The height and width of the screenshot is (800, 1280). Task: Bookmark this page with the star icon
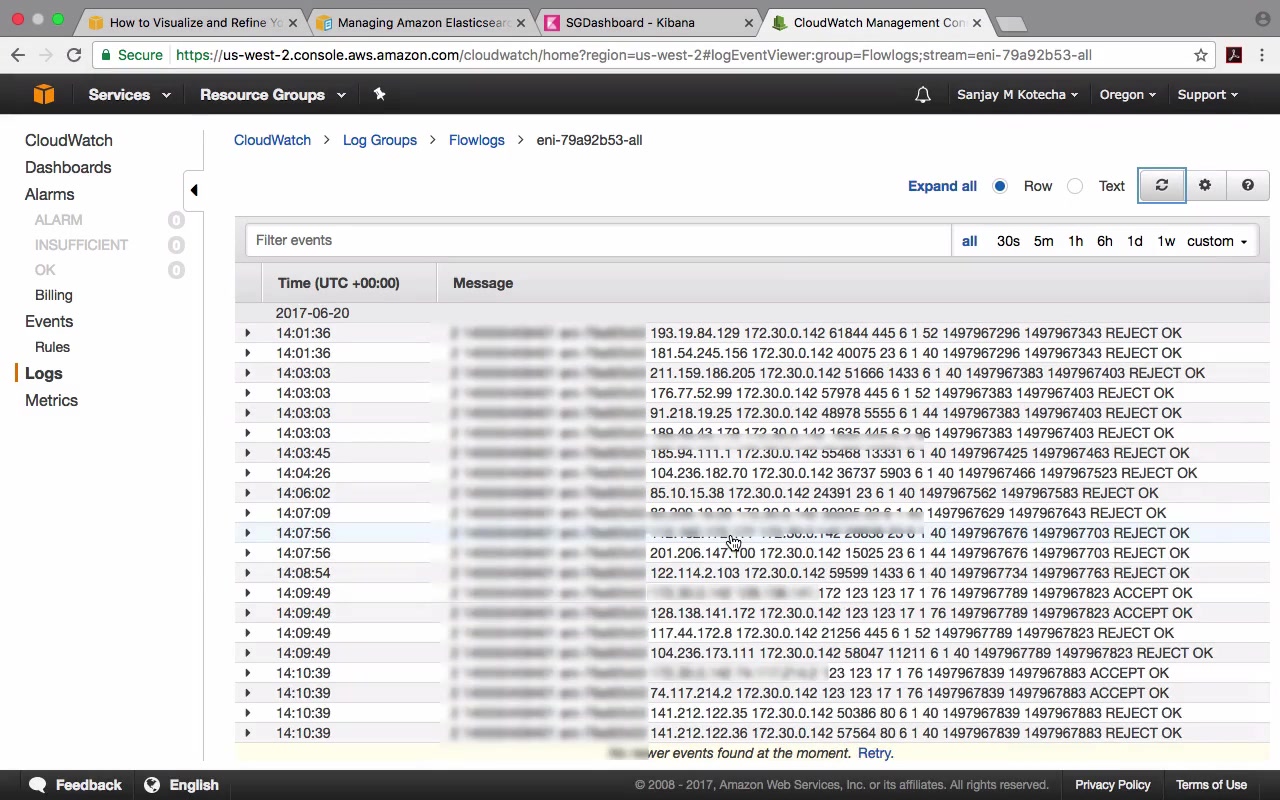point(1201,55)
